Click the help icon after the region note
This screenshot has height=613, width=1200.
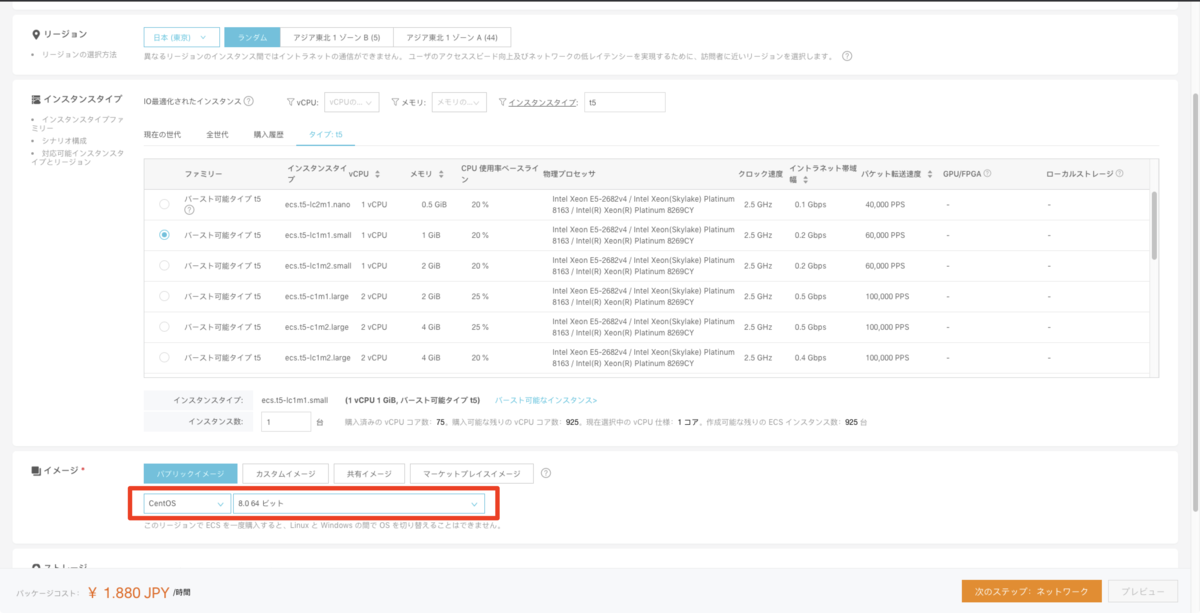click(x=847, y=56)
